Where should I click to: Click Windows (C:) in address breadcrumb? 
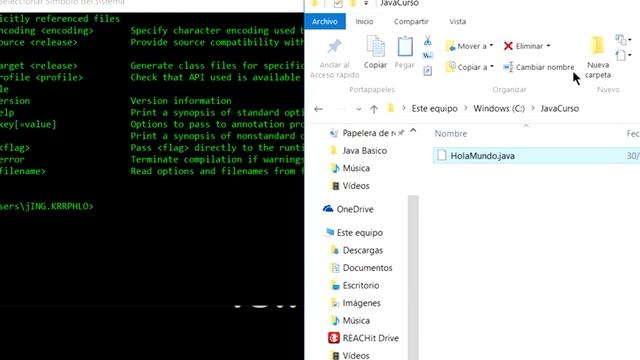pos(499,109)
